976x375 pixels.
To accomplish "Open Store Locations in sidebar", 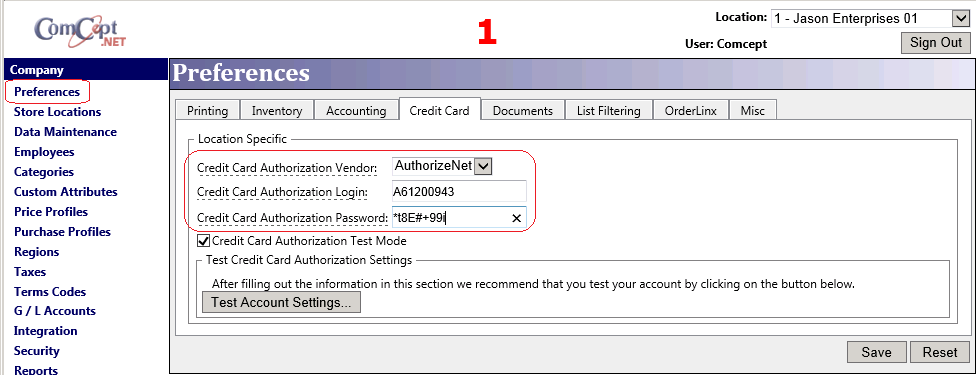I will [57, 112].
